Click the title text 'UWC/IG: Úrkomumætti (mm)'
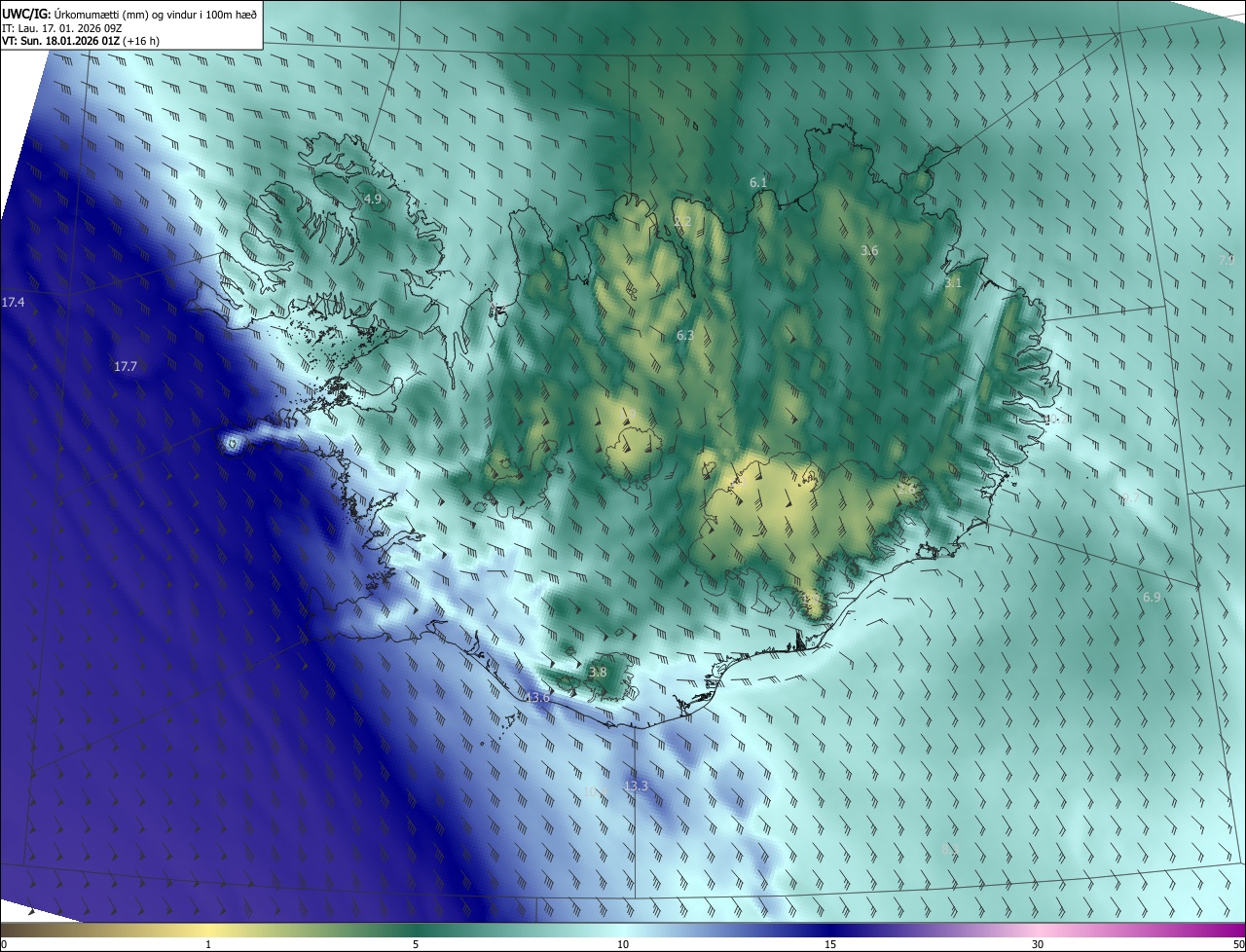Screen dimensions: 1246x952 tap(74, 14)
